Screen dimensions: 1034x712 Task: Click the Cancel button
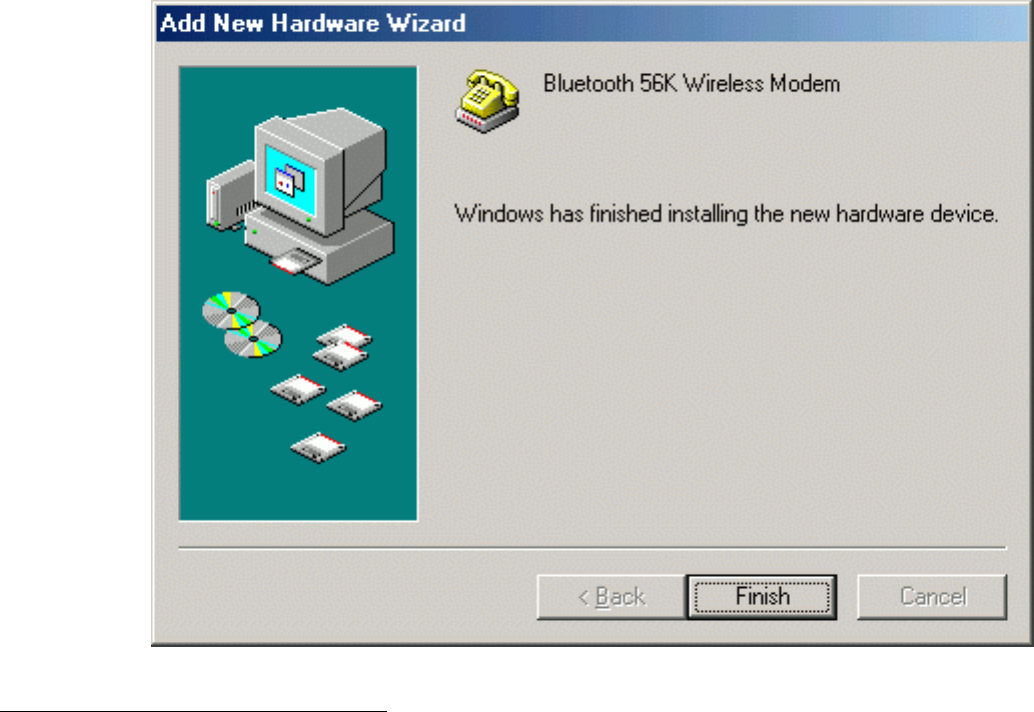(x=932, y=597)
